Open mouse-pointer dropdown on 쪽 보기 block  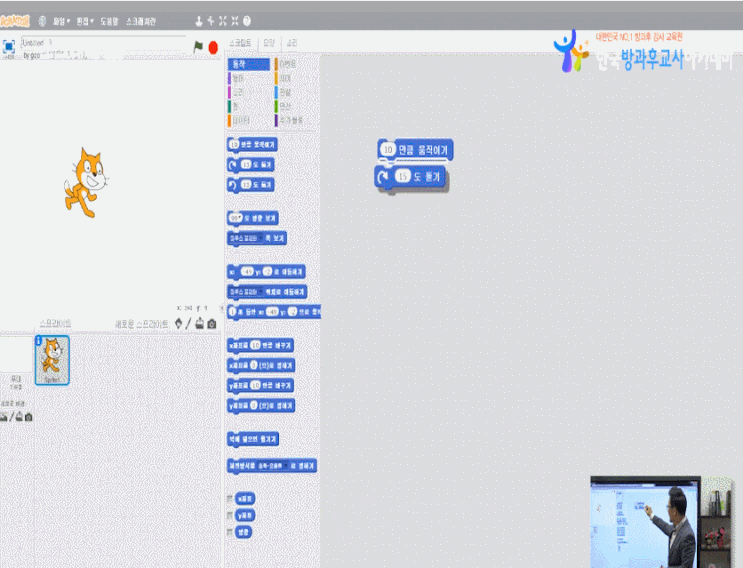point(261,238)
